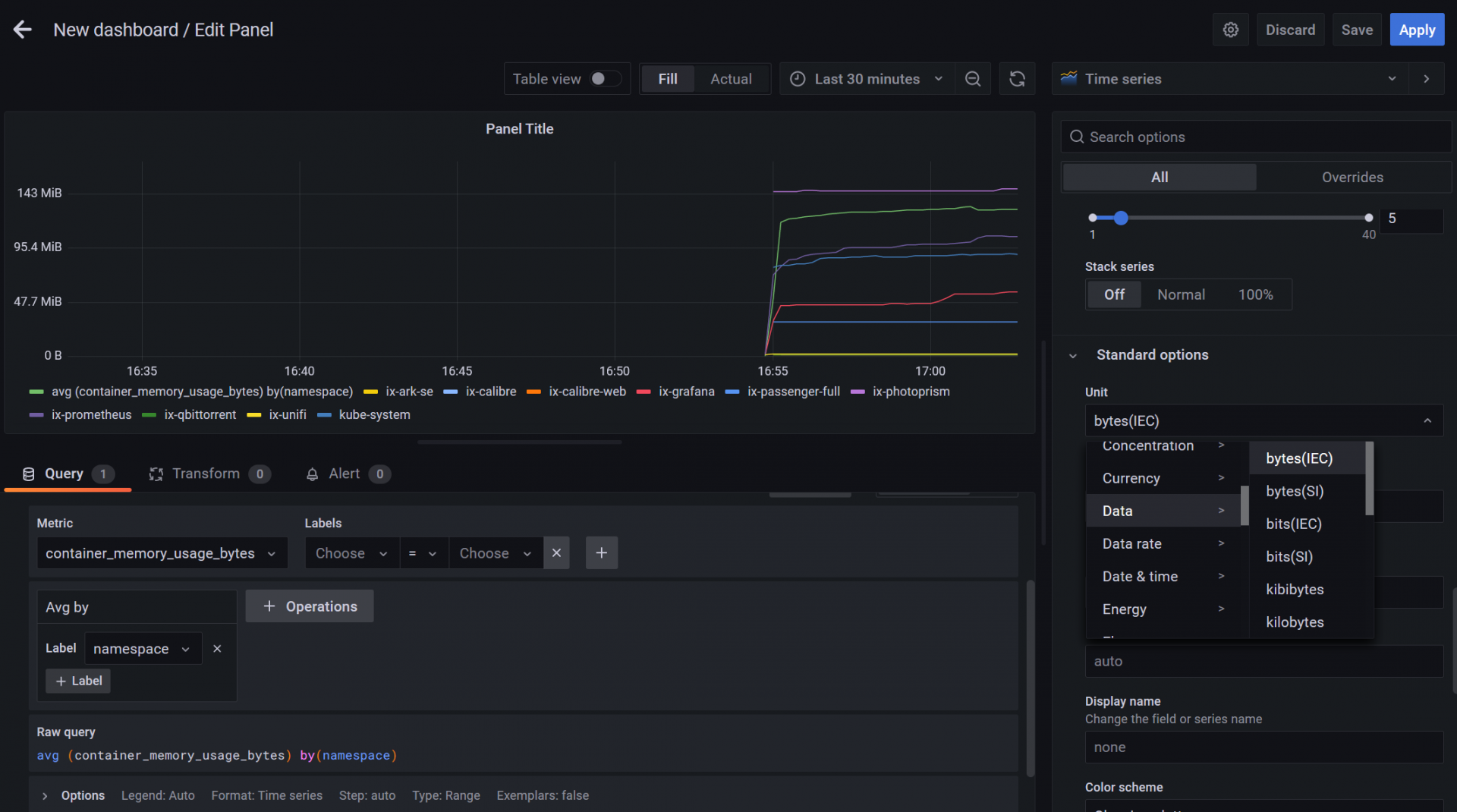Click the Transform tab icon
The width and height of the screenshot is (1457, 812).
156,474
